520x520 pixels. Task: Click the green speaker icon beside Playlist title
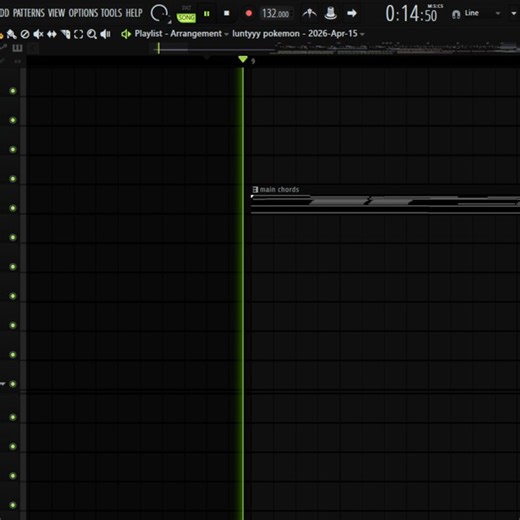(x=126, y=34)
